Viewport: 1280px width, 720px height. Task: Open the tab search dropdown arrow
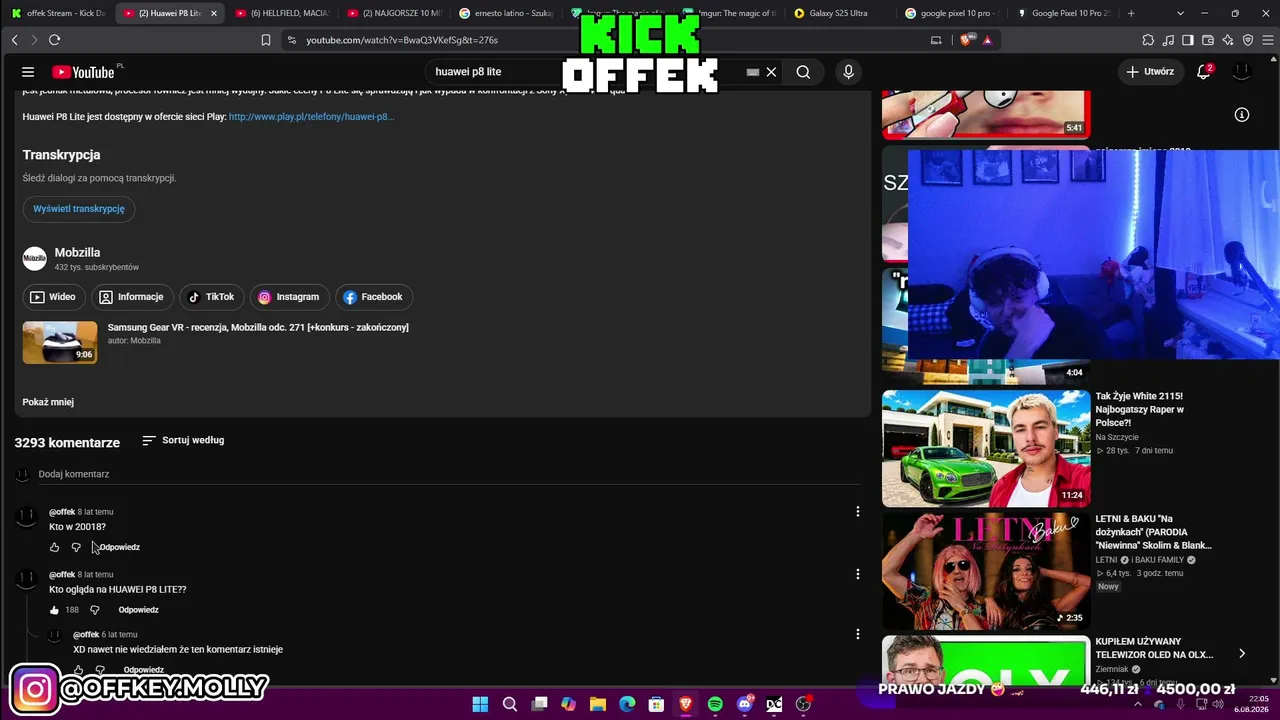(1180, 13)
